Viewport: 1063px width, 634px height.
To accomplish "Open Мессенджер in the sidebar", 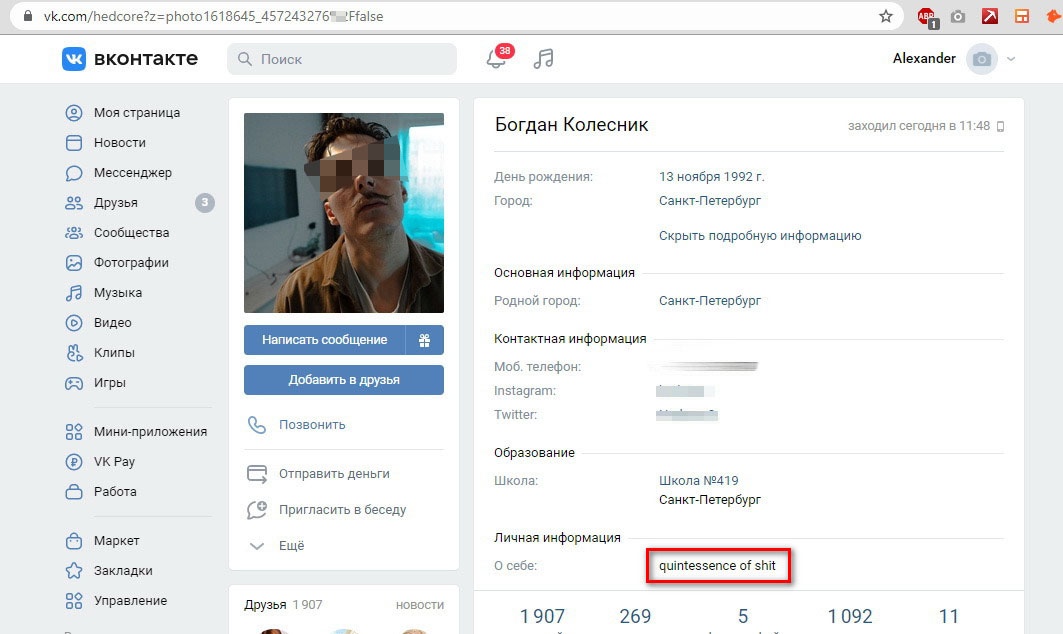I will 132,172.
